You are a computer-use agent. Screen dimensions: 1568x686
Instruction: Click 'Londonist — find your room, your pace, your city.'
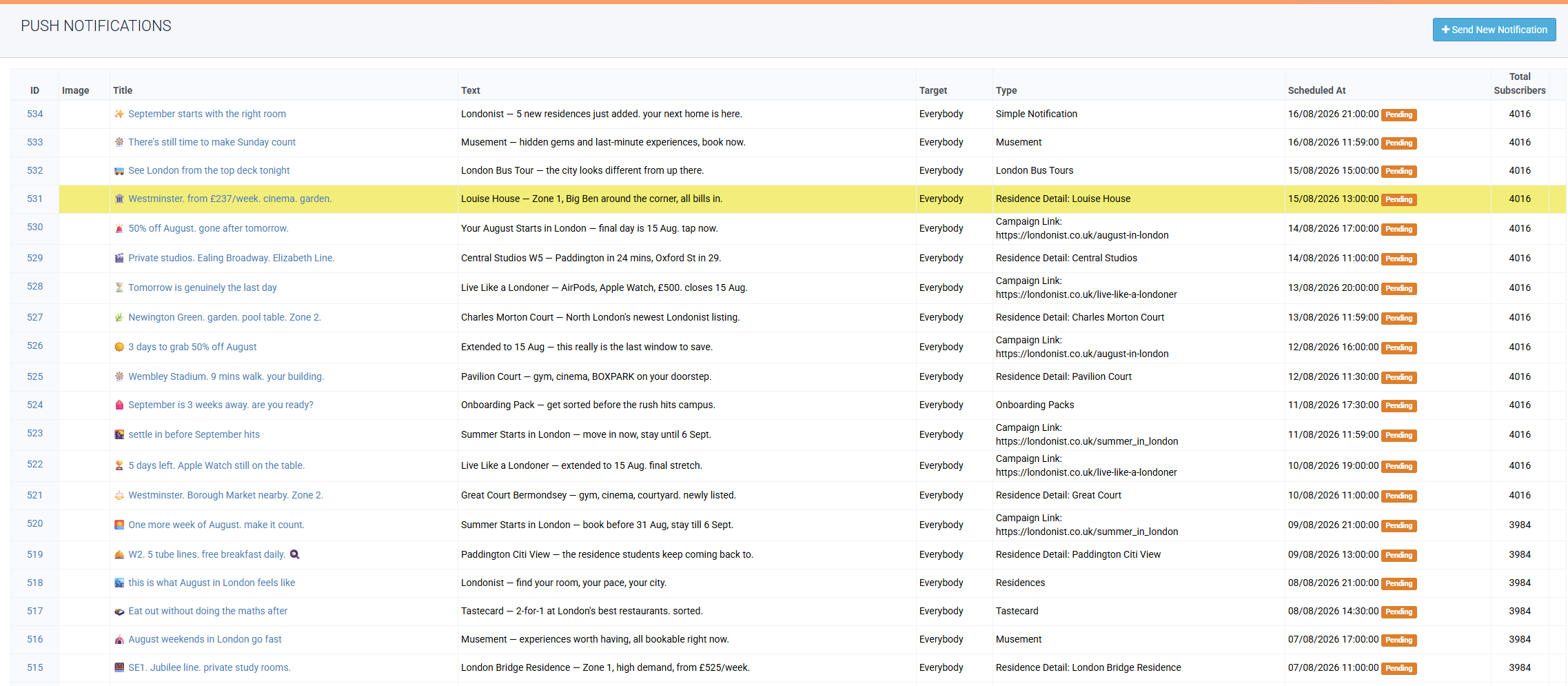click(564, 583)
